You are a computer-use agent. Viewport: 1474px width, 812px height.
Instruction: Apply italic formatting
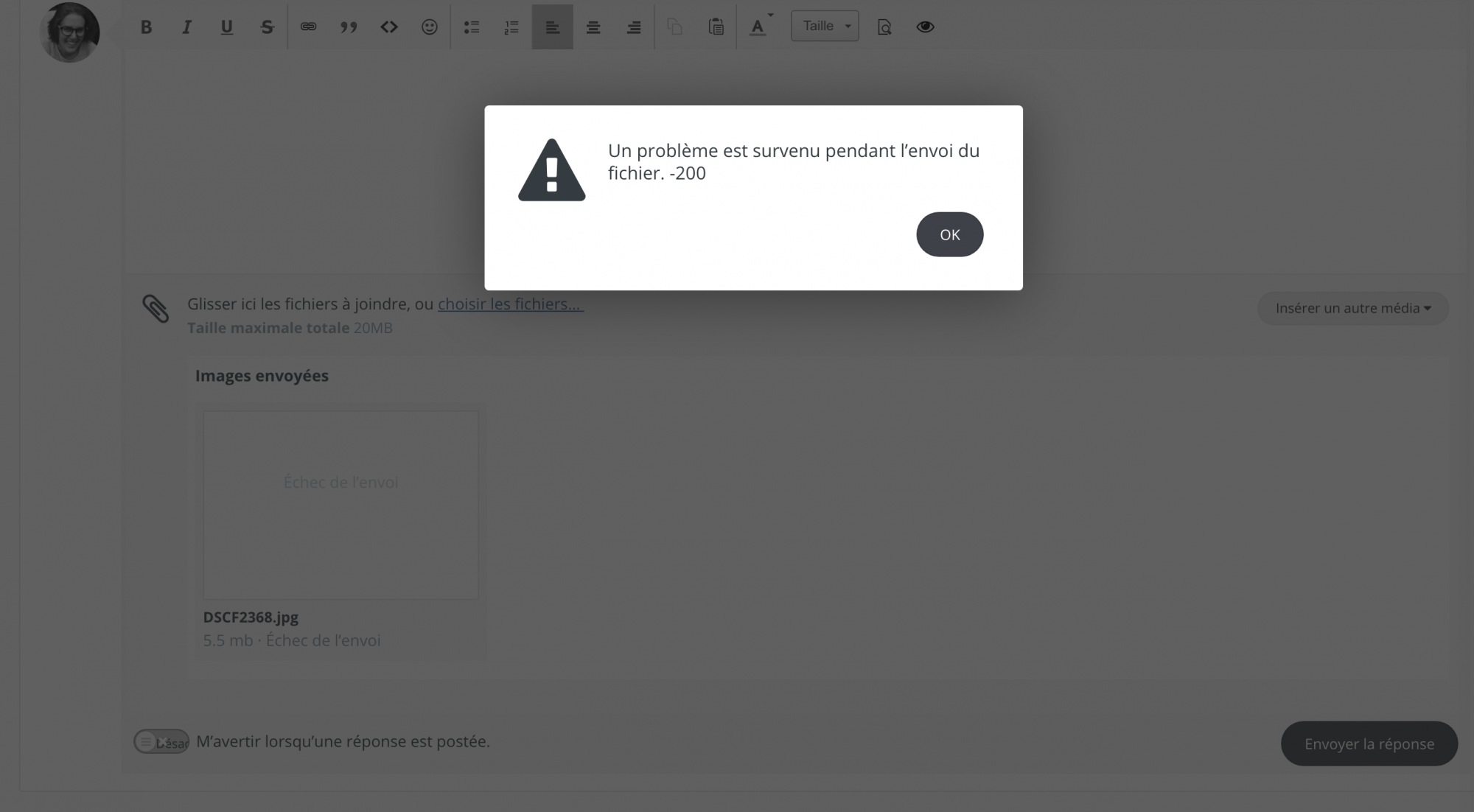point(186,27)
